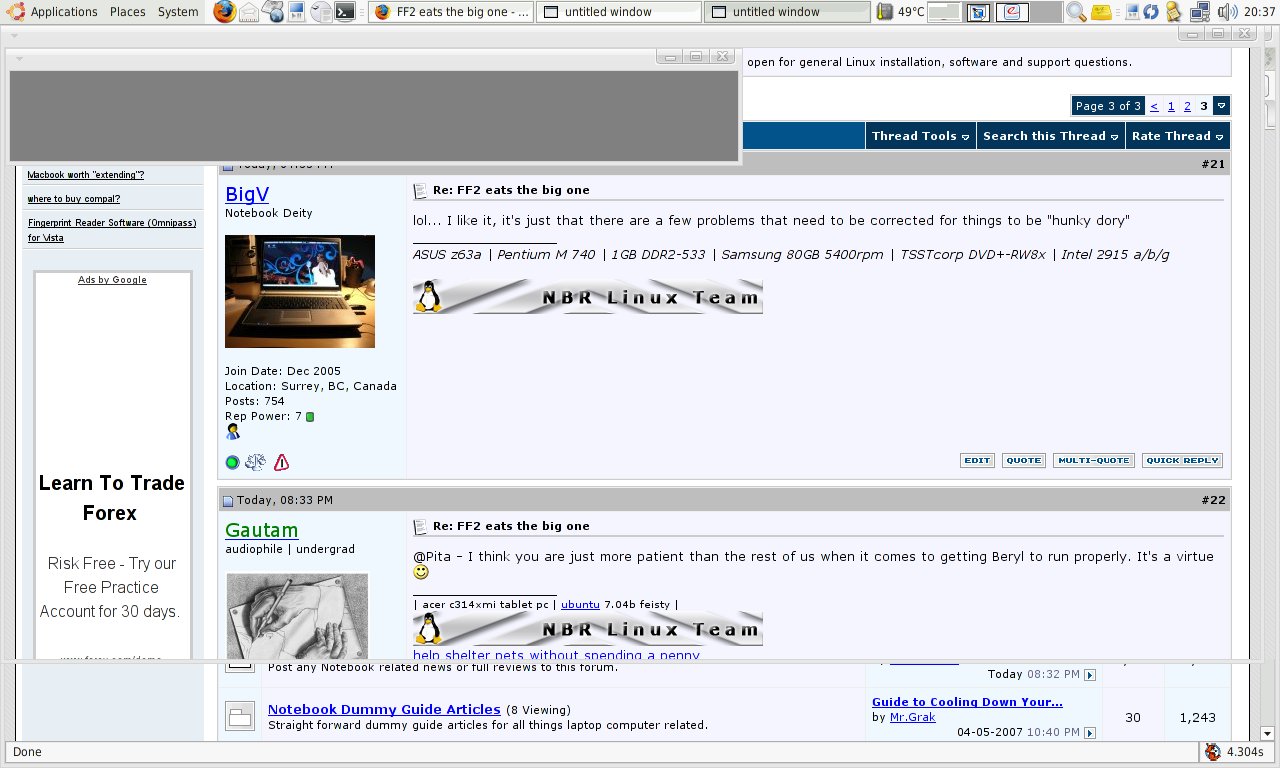Open Thread Tools dropdown

pyautogui.click(x=920, y=136)
